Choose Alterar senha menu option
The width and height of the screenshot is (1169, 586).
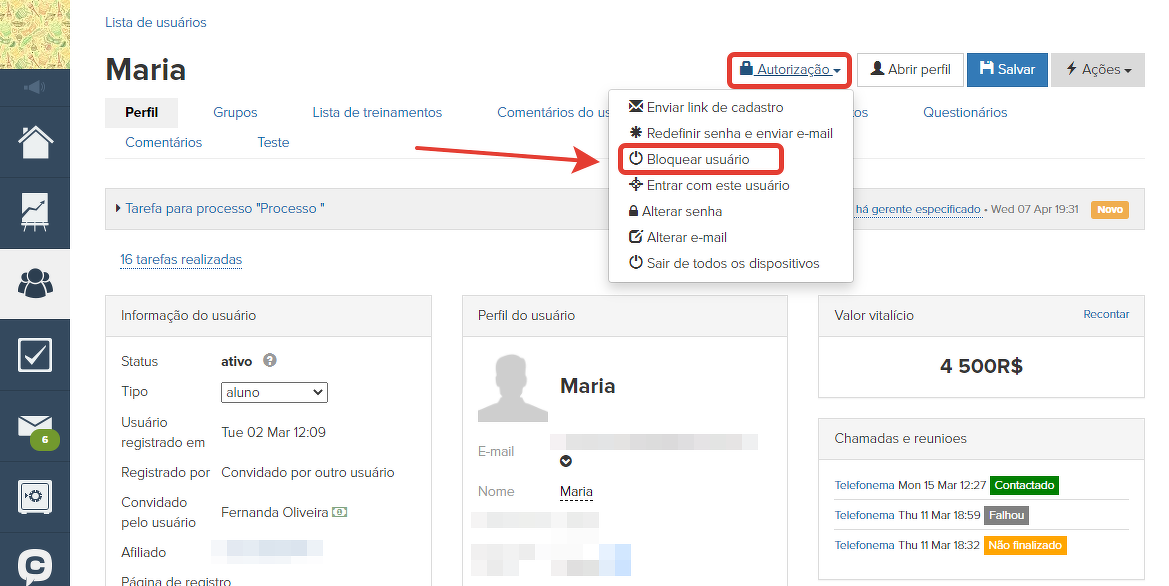[x=683, y=211]
